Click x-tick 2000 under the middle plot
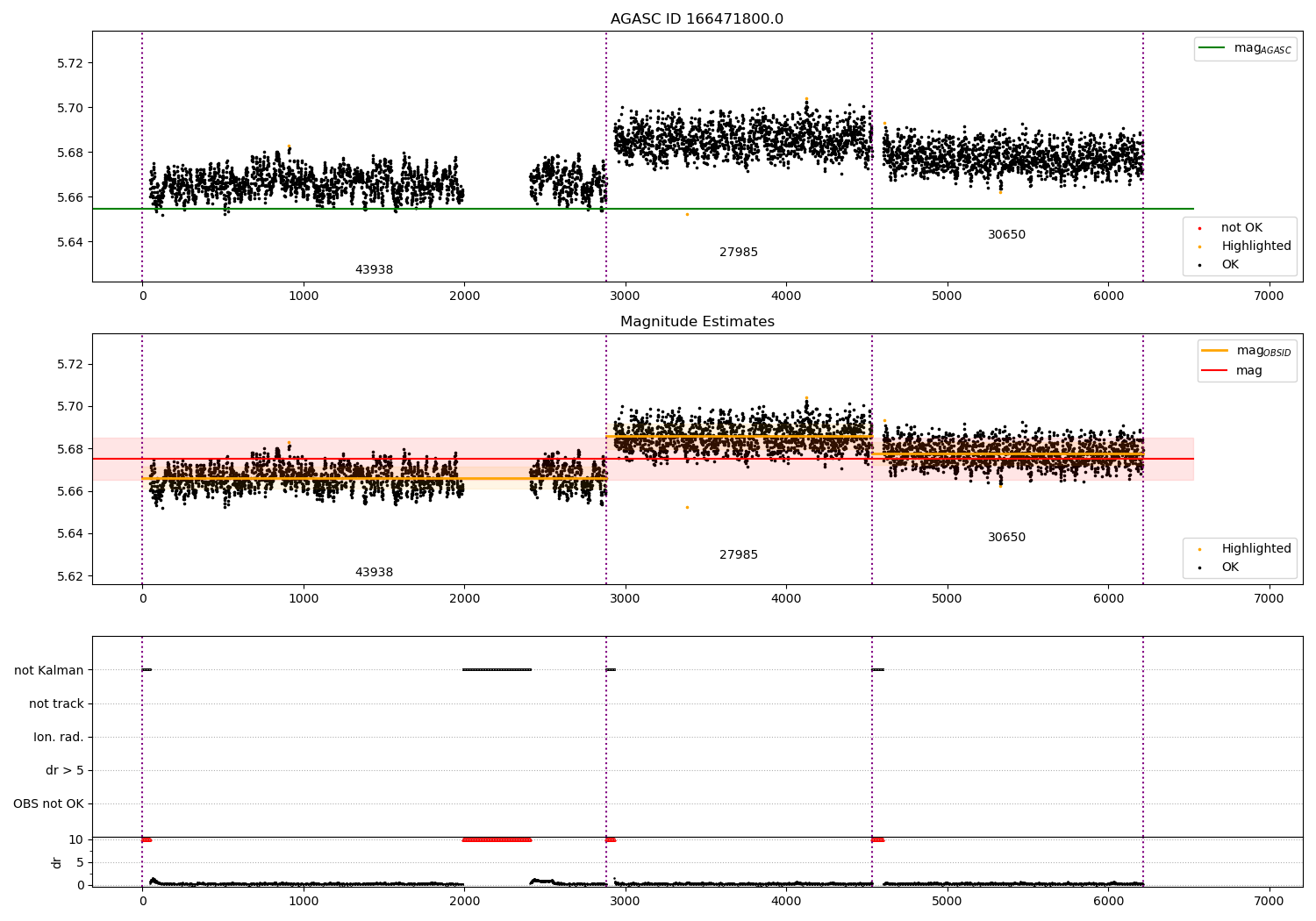The width and height of the screenshot is (1316, 921). click(464, 599)
